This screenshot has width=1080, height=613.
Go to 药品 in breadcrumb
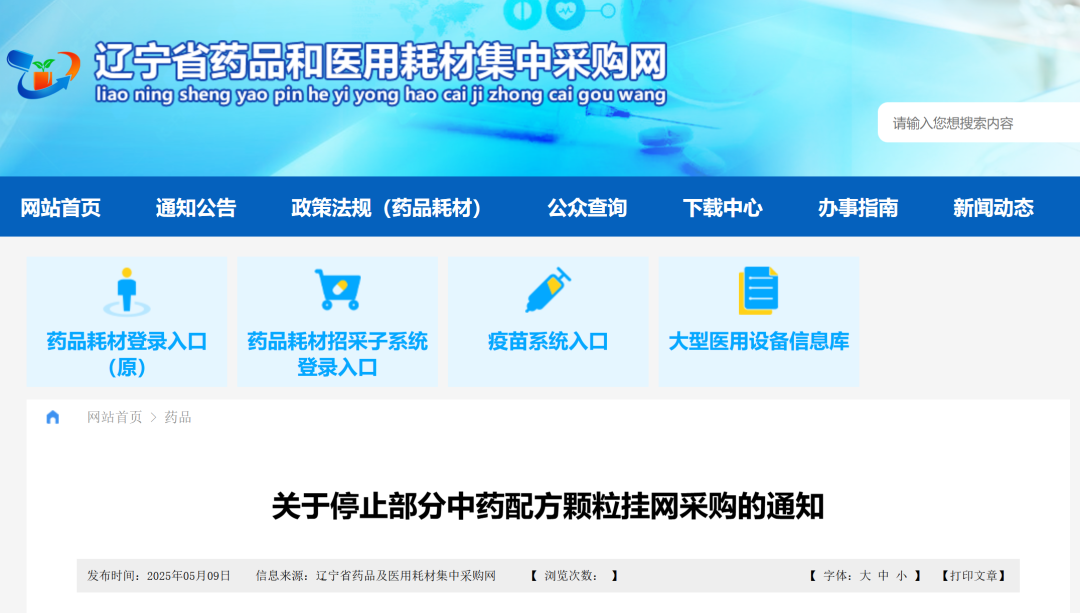[x=178, y=417]
